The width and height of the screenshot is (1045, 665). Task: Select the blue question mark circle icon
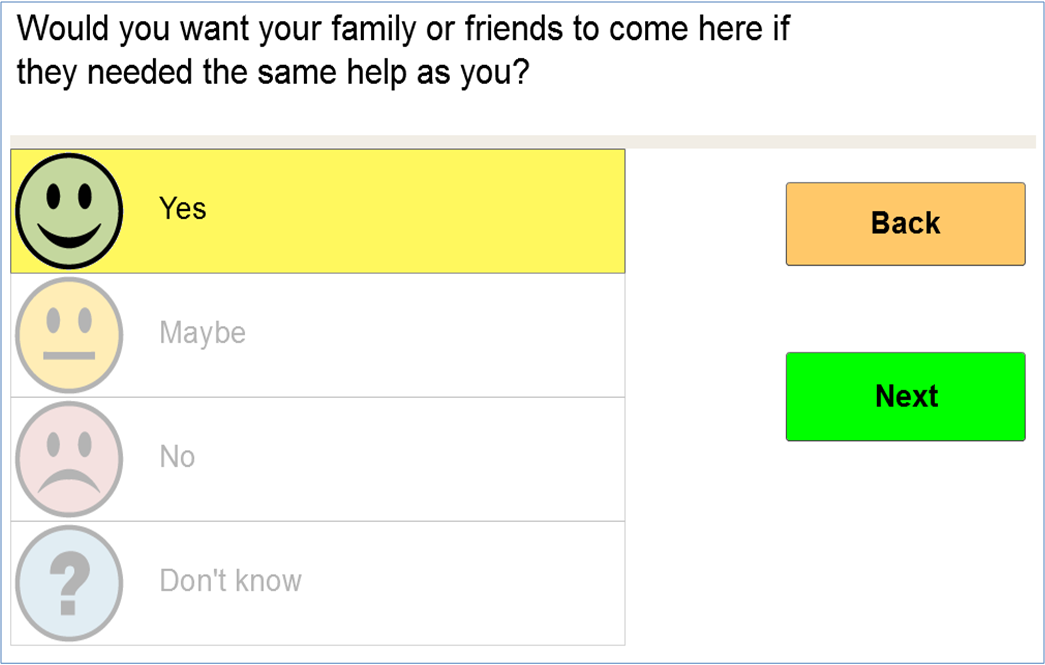tap(69, 583)
